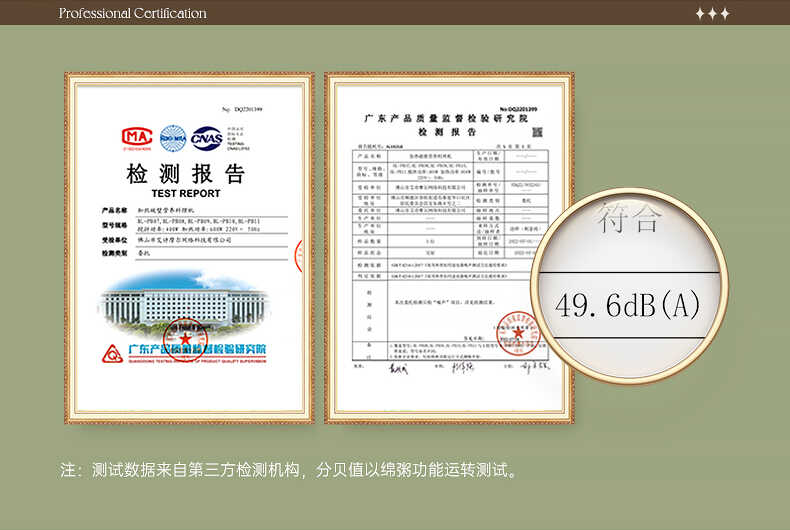Click the red triangular Q logo
The height and width of the screenshot is (530, 790).
tap(112, 354)
